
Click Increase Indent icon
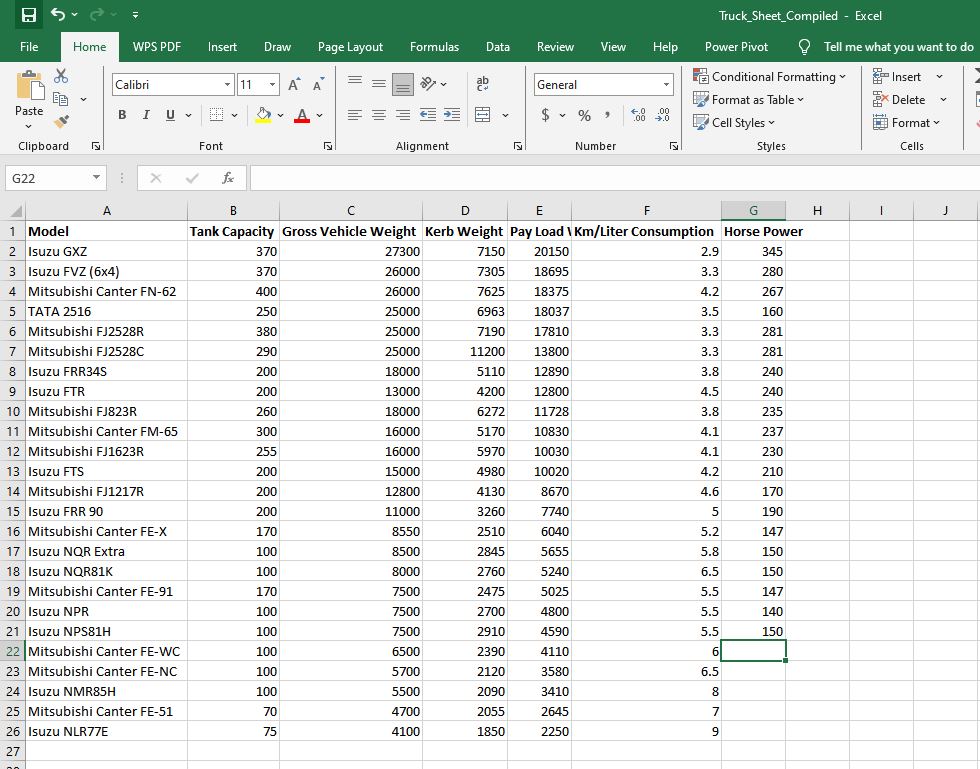[x=452, y=115]
